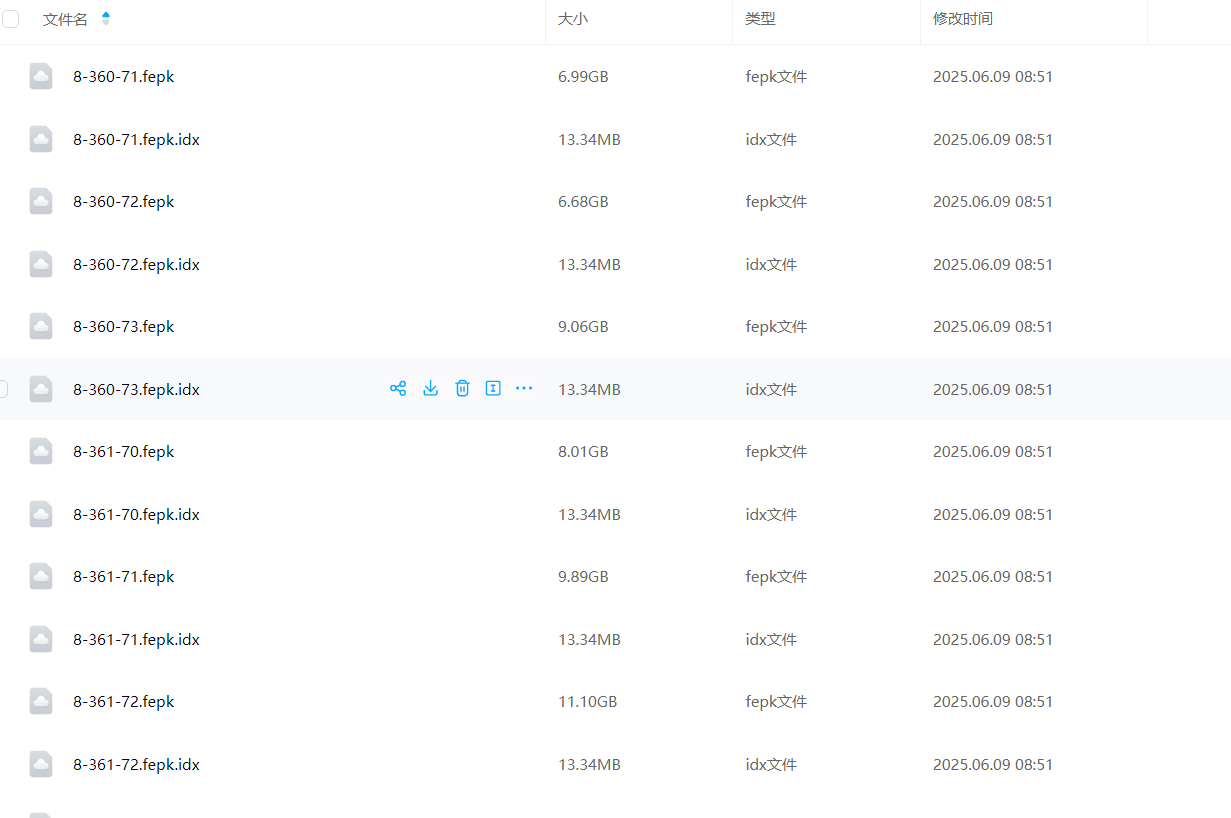Image resolution: width=1231 pixels, height=818 pixels.
Task: Open the file named 8-360-72.fepk
Action: click(x=124, y=201)
